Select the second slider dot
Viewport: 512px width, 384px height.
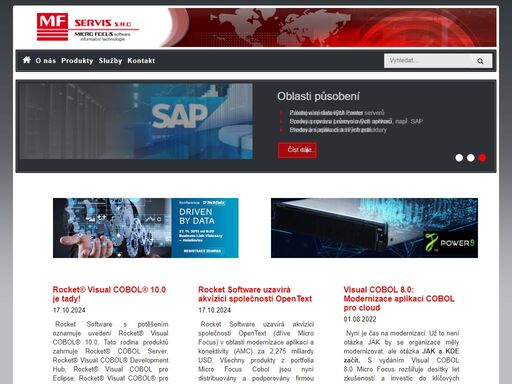click(x=471, y=158)
